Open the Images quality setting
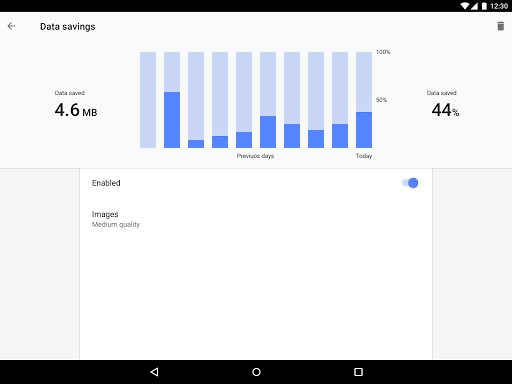The width and height of the screenshot is (512, 384). [256, 219]
